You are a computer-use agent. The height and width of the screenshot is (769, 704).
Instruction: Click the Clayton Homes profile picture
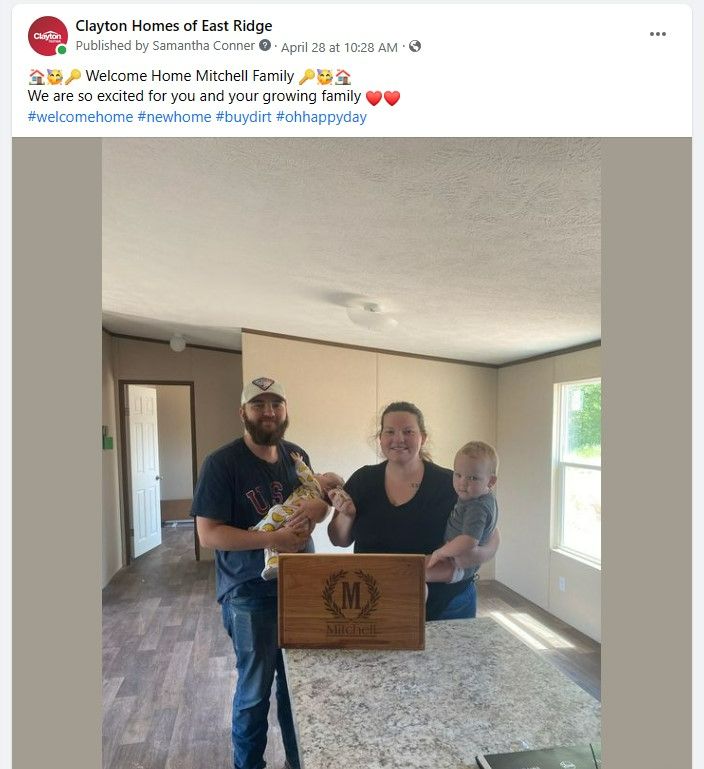(x=48, y=36)
